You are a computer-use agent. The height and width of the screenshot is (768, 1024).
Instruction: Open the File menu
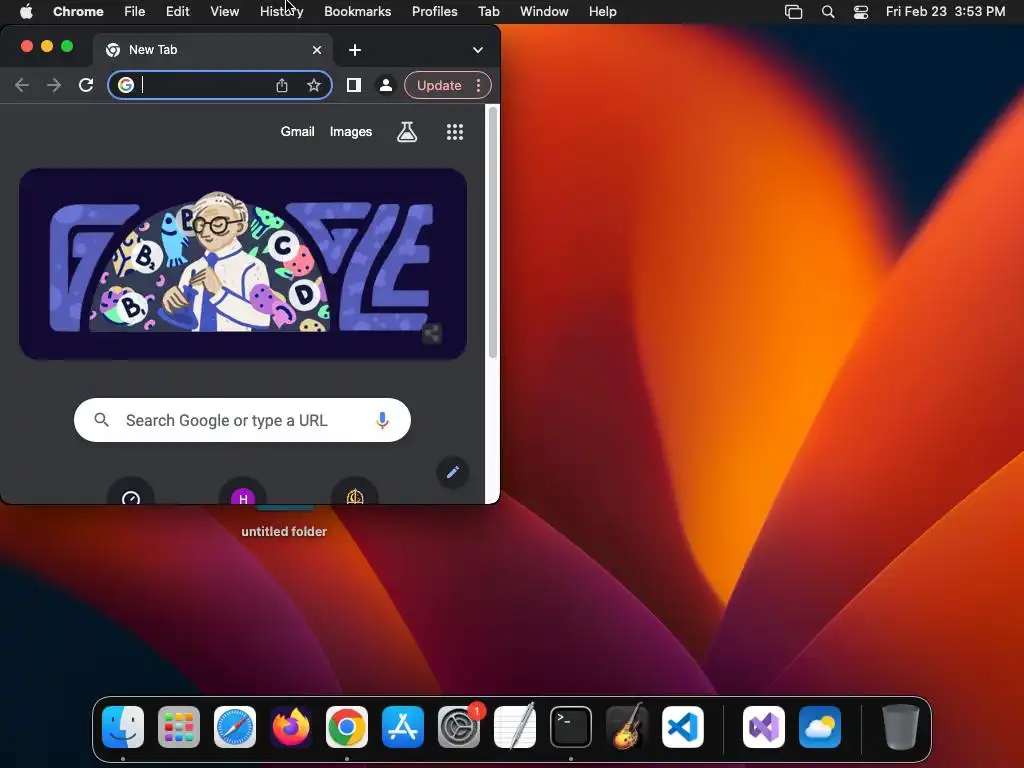pos(135,12)
